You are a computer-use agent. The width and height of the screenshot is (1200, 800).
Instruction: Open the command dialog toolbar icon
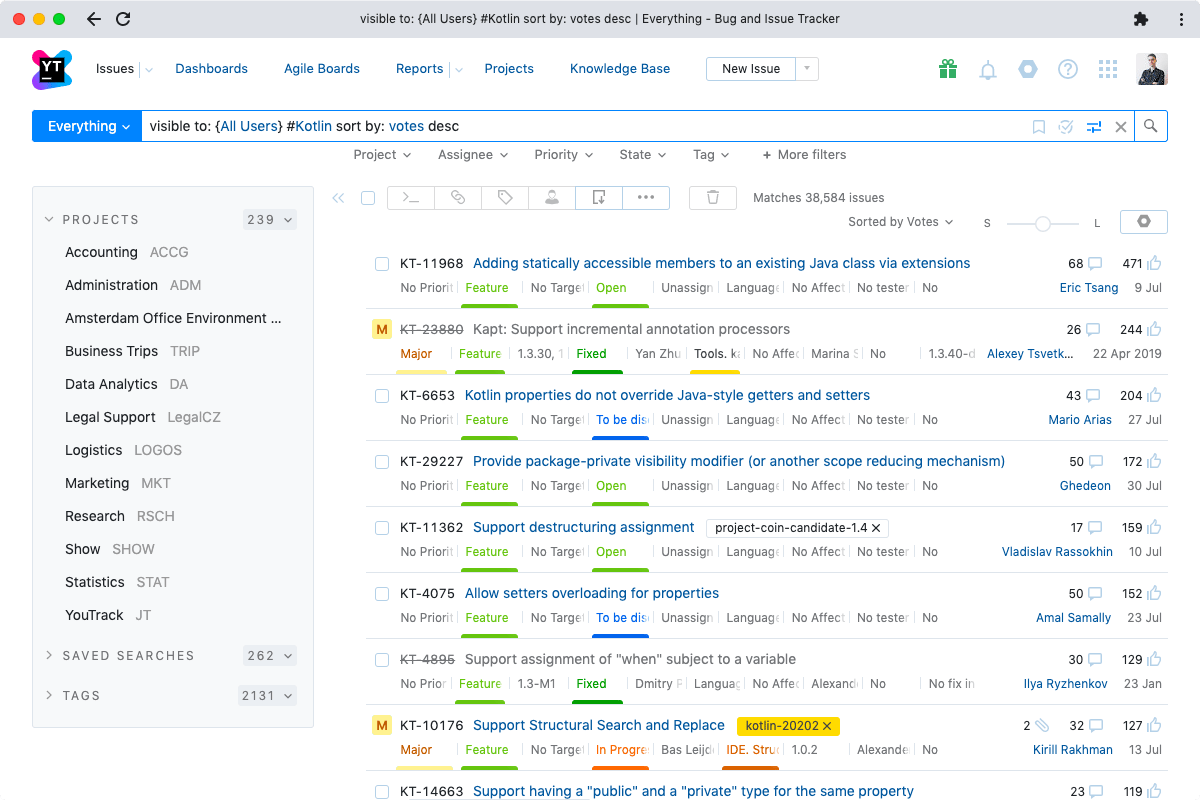click(410, 198)
